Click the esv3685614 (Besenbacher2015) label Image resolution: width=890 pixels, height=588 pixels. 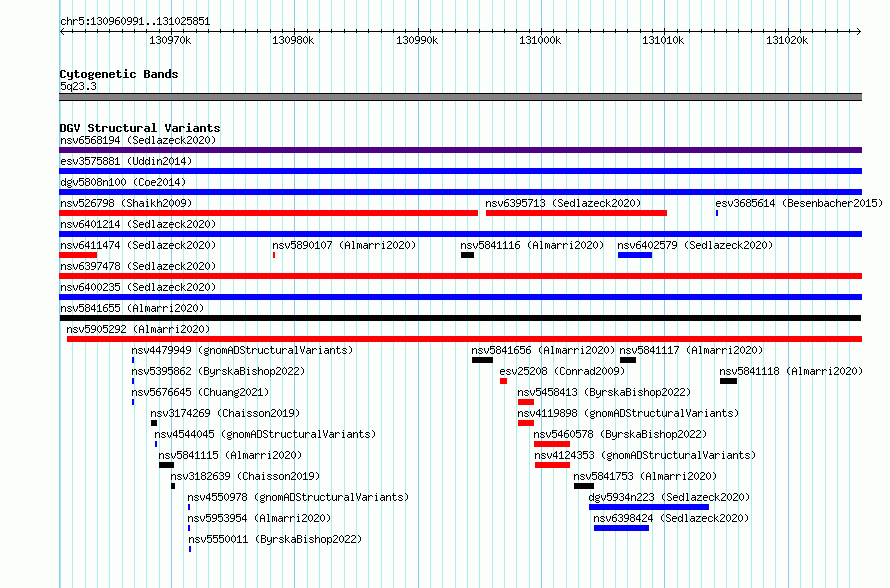pyautogui.click(x=799, y=203)
